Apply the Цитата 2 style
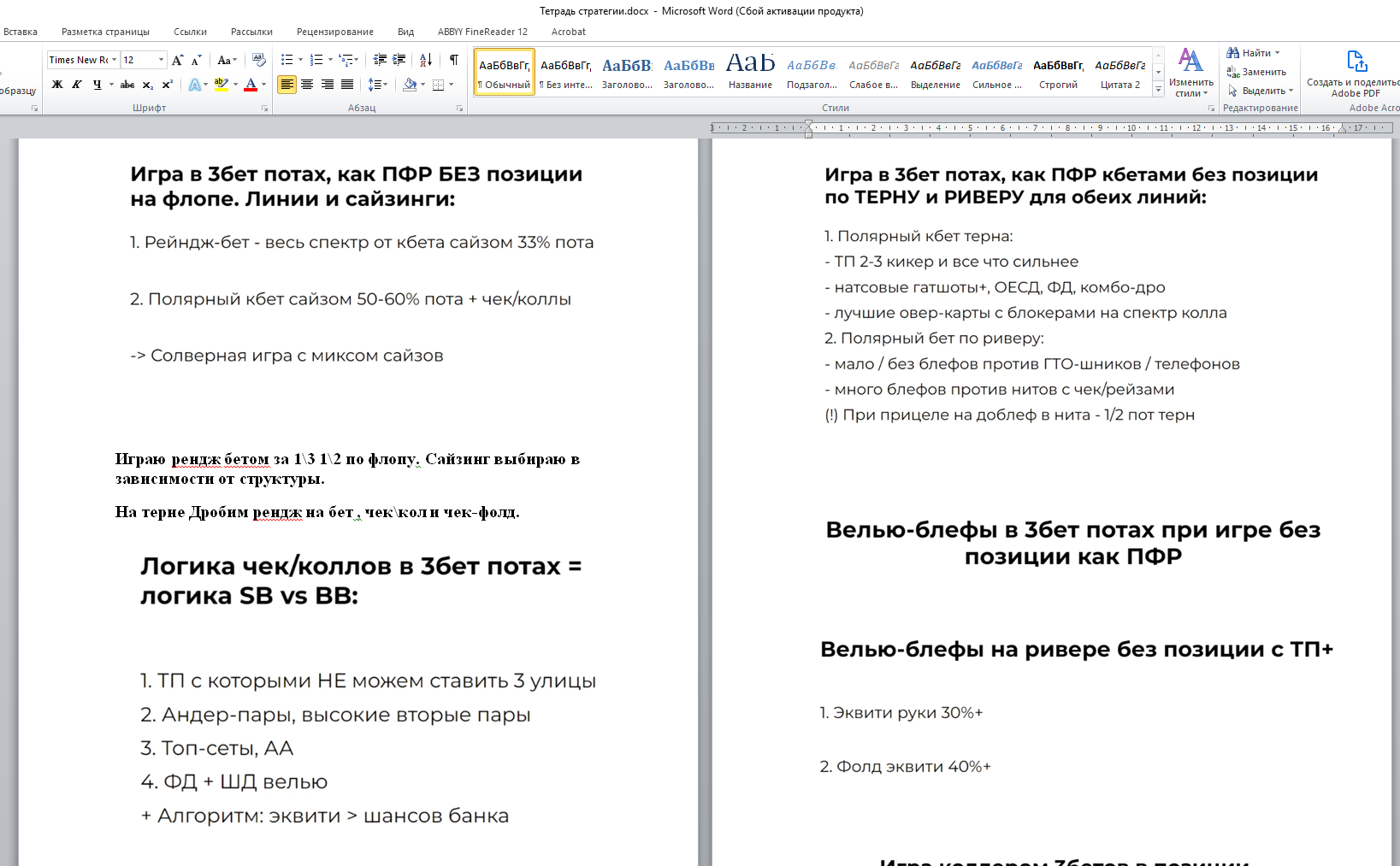This screenshot has width=1400, height=866. click(1120, 72)
